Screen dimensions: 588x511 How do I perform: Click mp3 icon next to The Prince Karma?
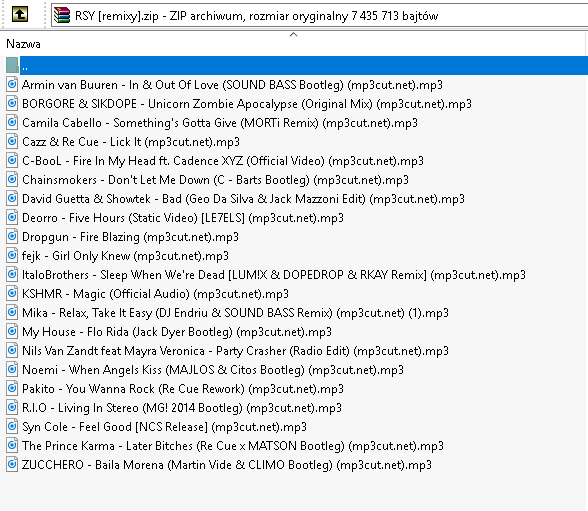(12, 445)
